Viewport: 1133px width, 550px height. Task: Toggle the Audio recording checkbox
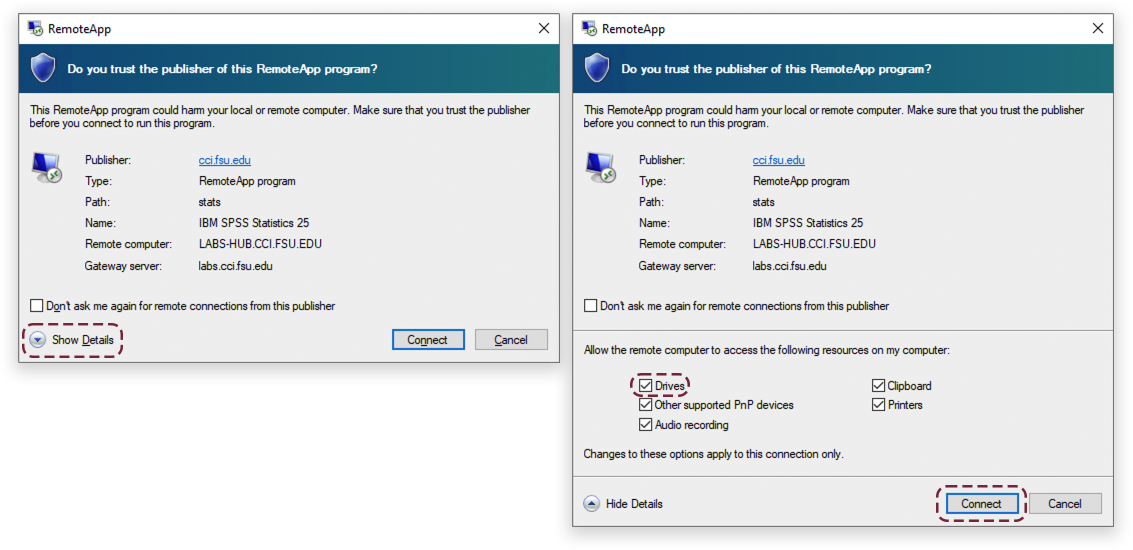point(645,425)
